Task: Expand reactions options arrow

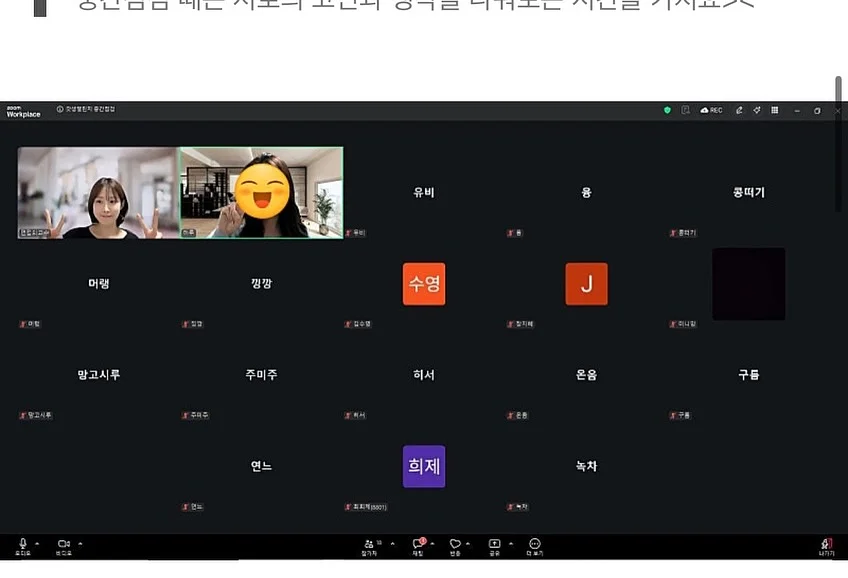Action: click(468, 543)
